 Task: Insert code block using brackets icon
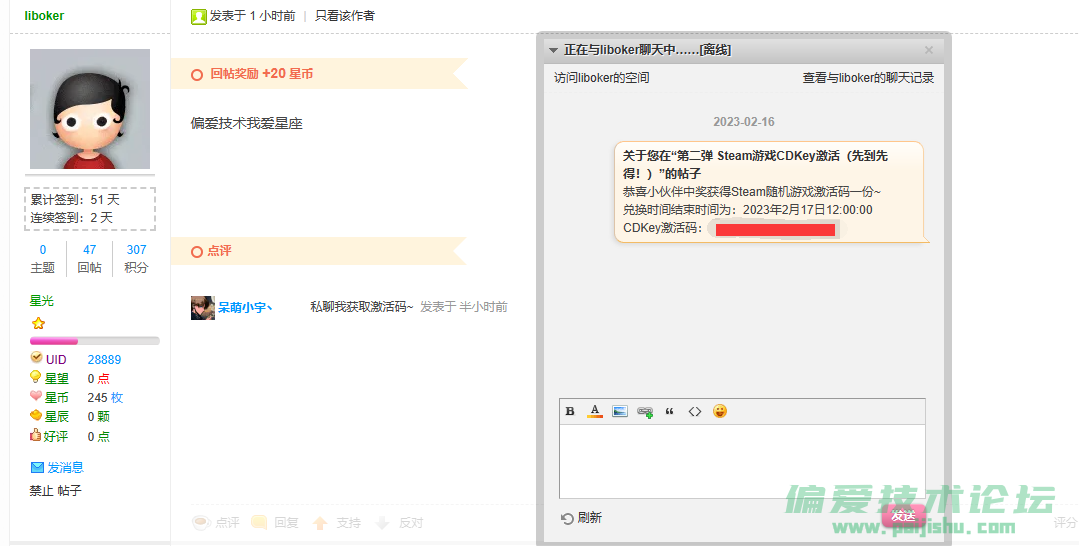point(695,411)
